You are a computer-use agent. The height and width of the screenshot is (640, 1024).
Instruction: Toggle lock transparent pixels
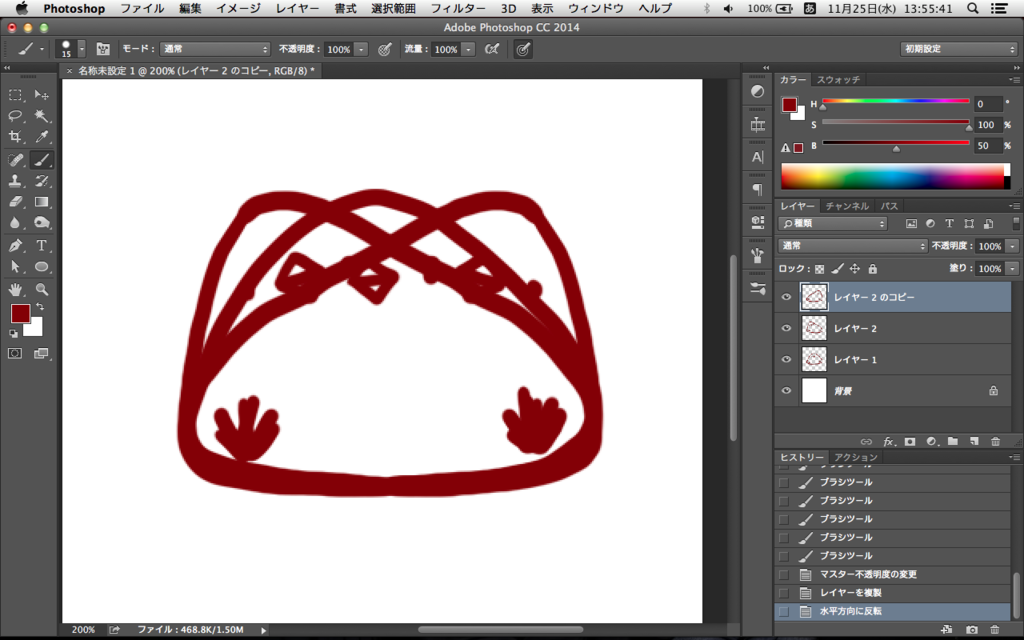click(819, 269)
